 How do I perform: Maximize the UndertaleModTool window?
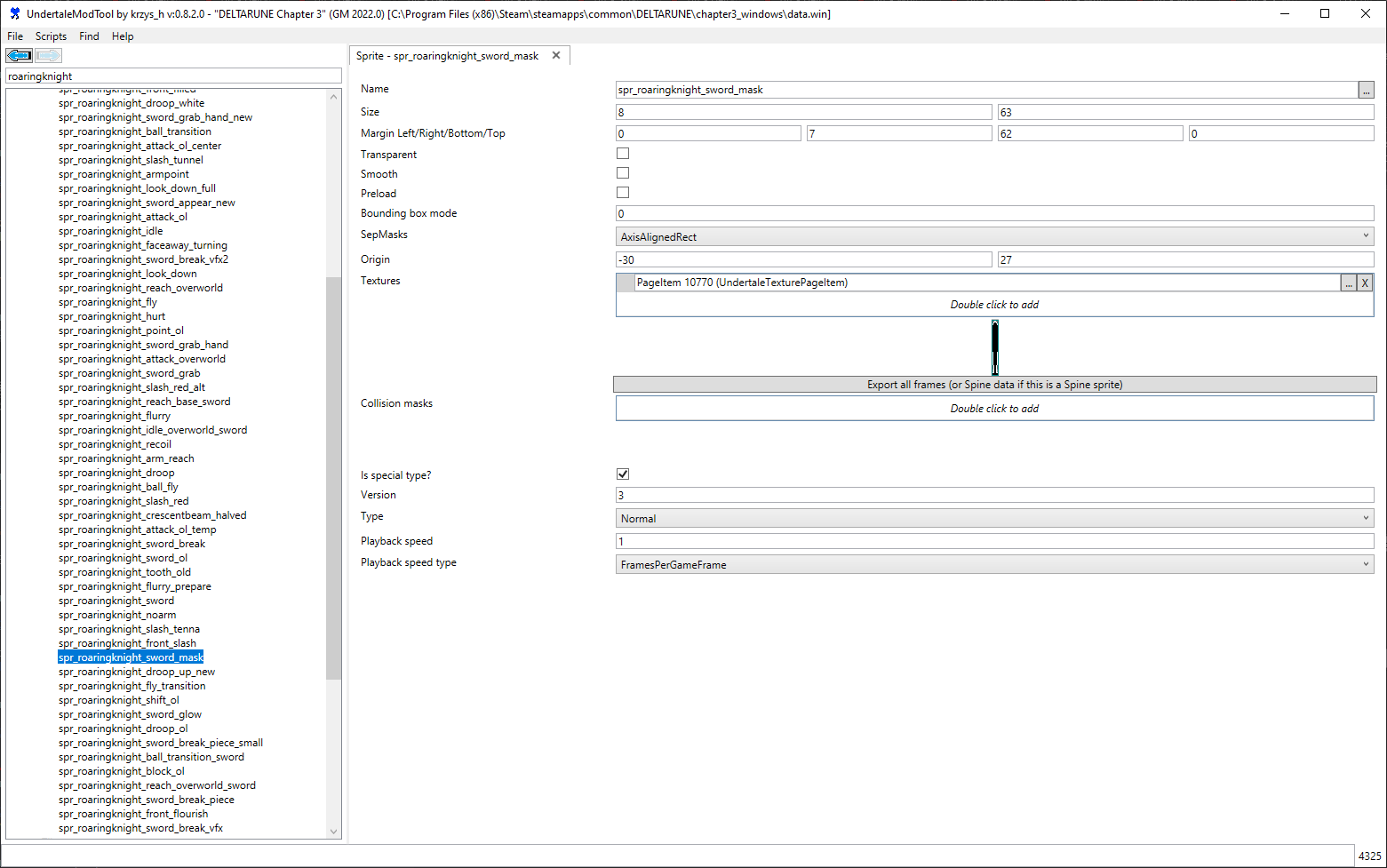(x=1325, y=13)
